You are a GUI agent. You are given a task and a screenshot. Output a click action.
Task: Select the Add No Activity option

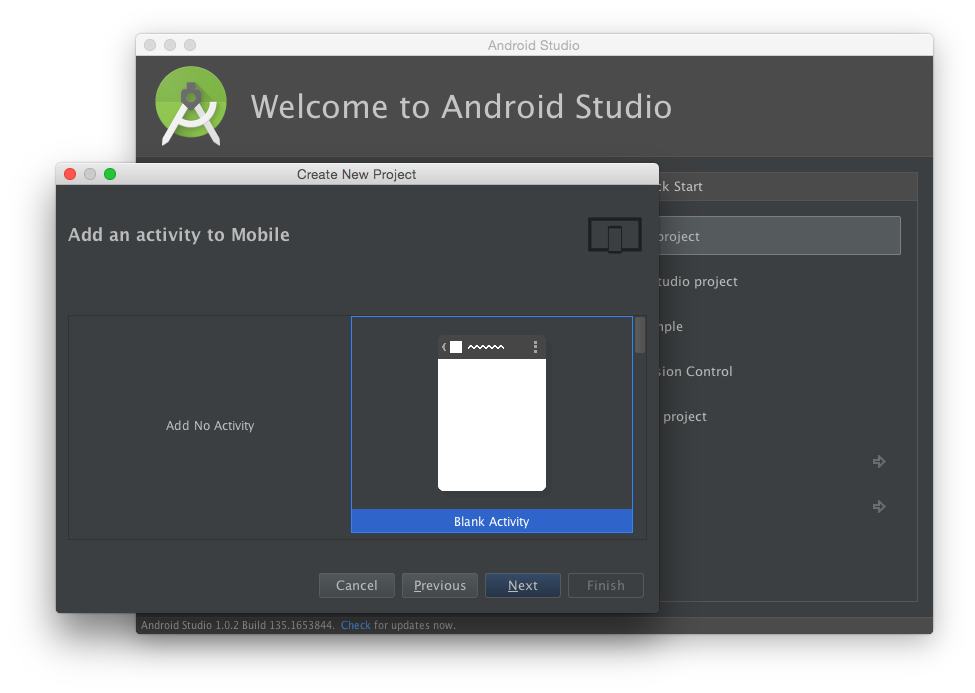[210, 426]
